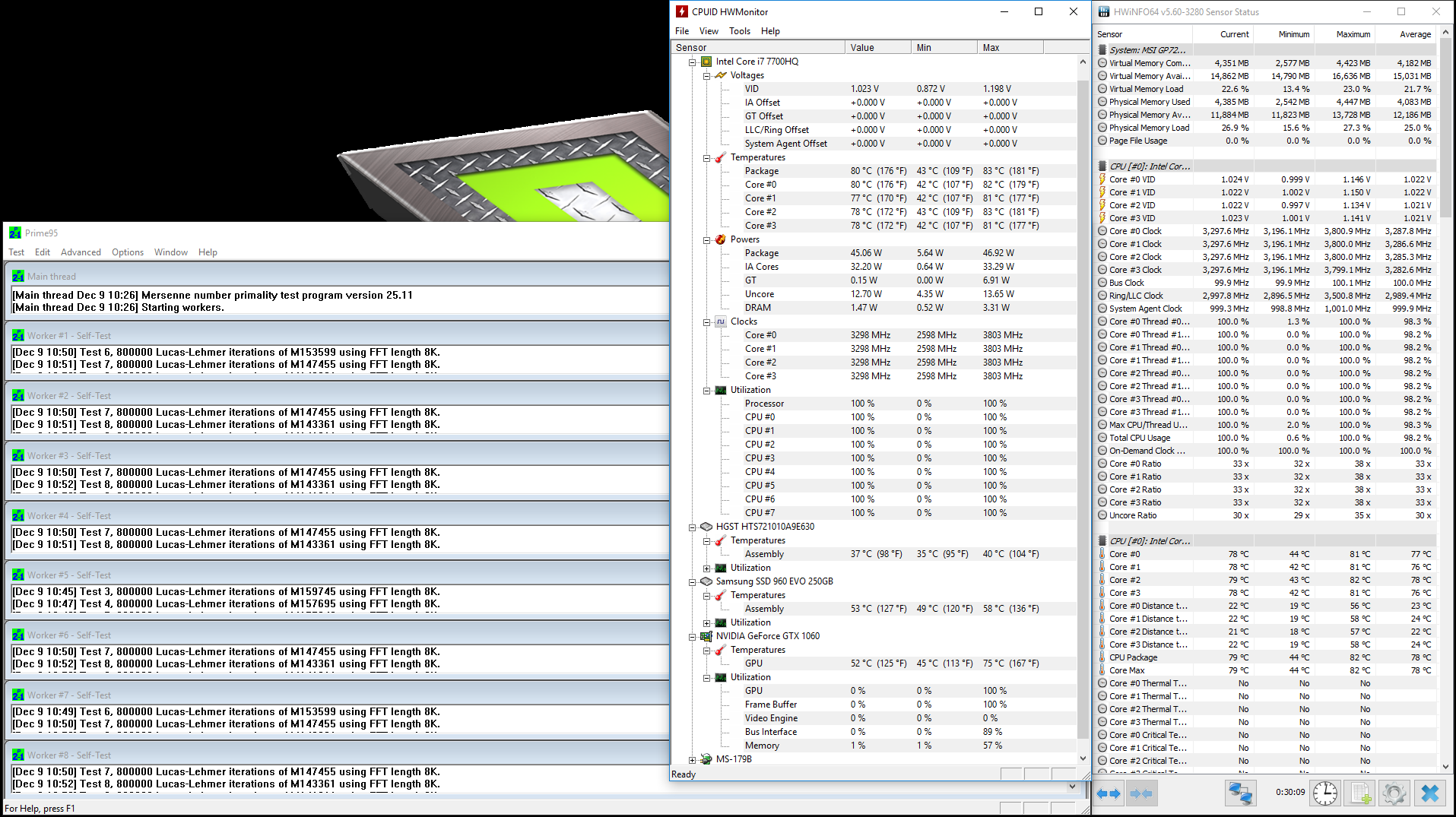
Task: Open HWMonitor View menu
Action: click(709, 31)
